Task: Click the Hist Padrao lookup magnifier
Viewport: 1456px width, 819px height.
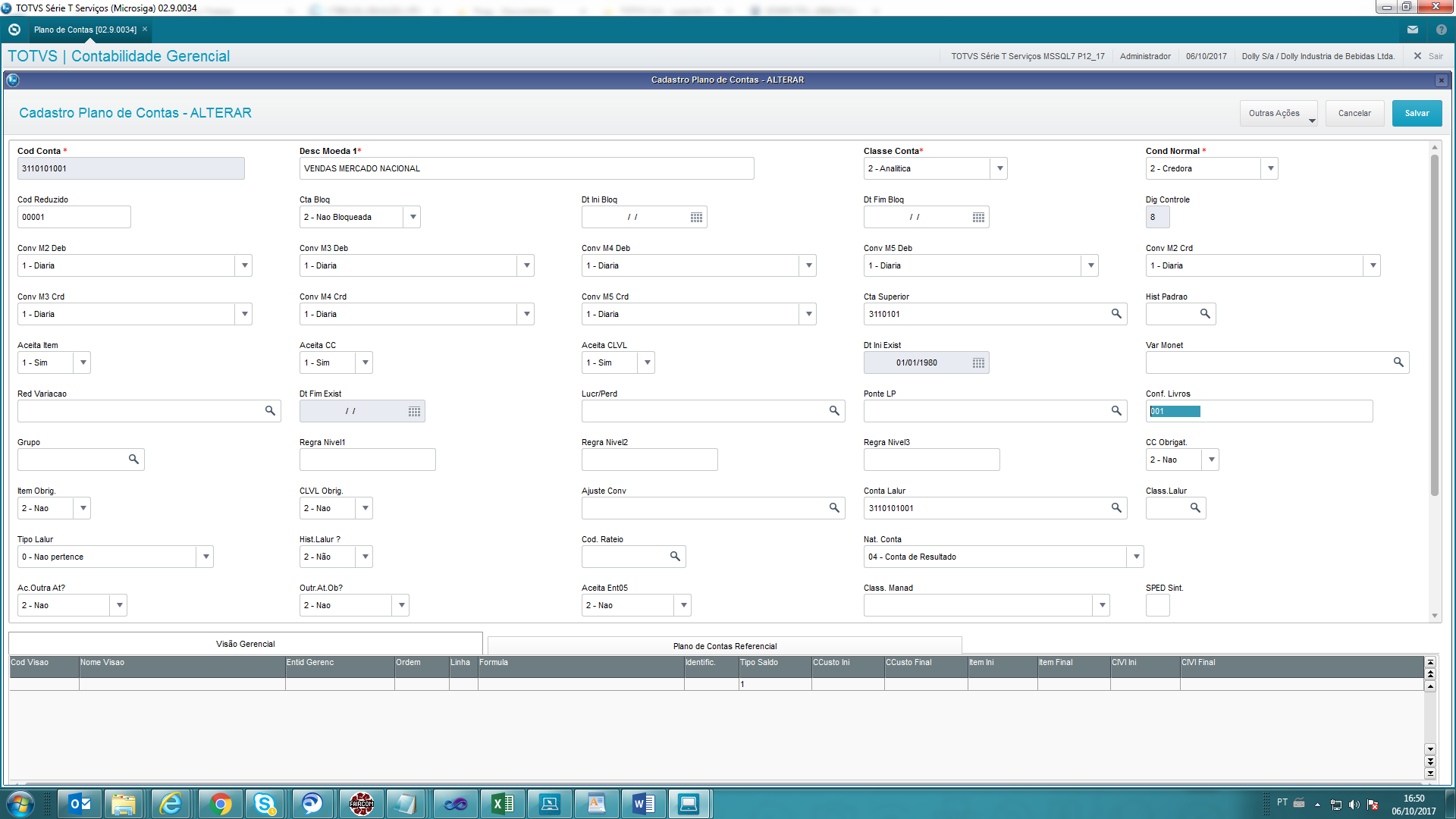Action: [1205, 314]
